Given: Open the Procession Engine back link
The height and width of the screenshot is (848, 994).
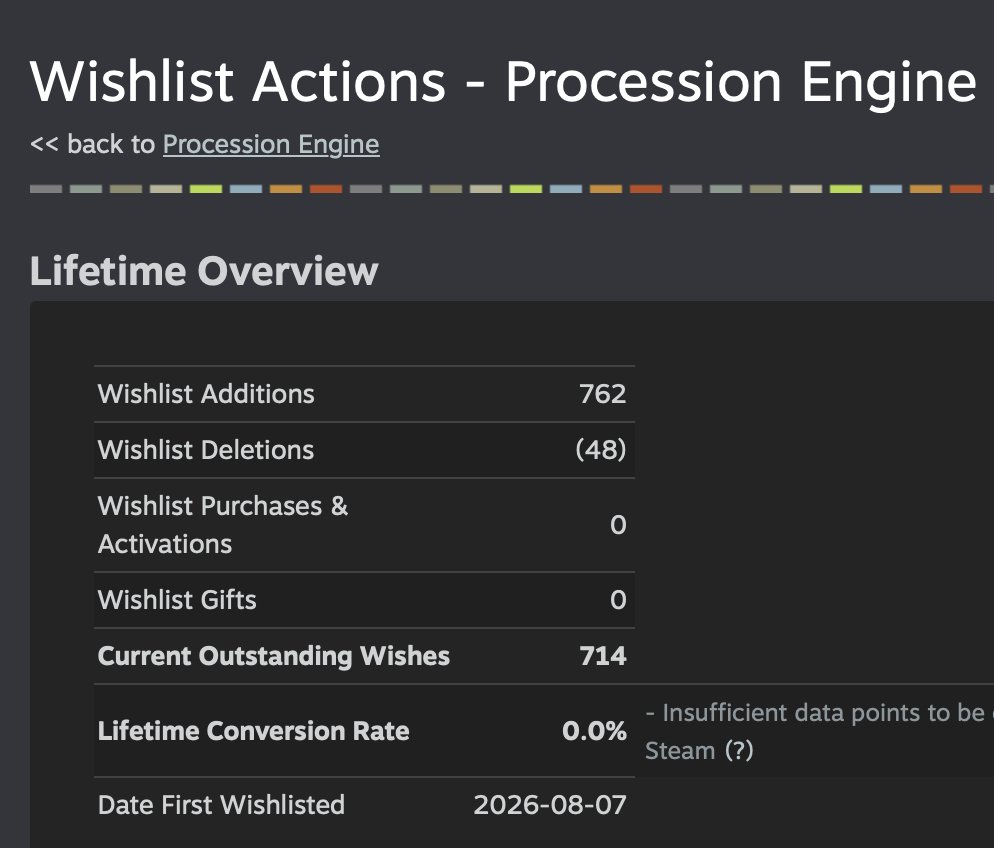Looking at the screenshot, I should click(x=271, y=145).
